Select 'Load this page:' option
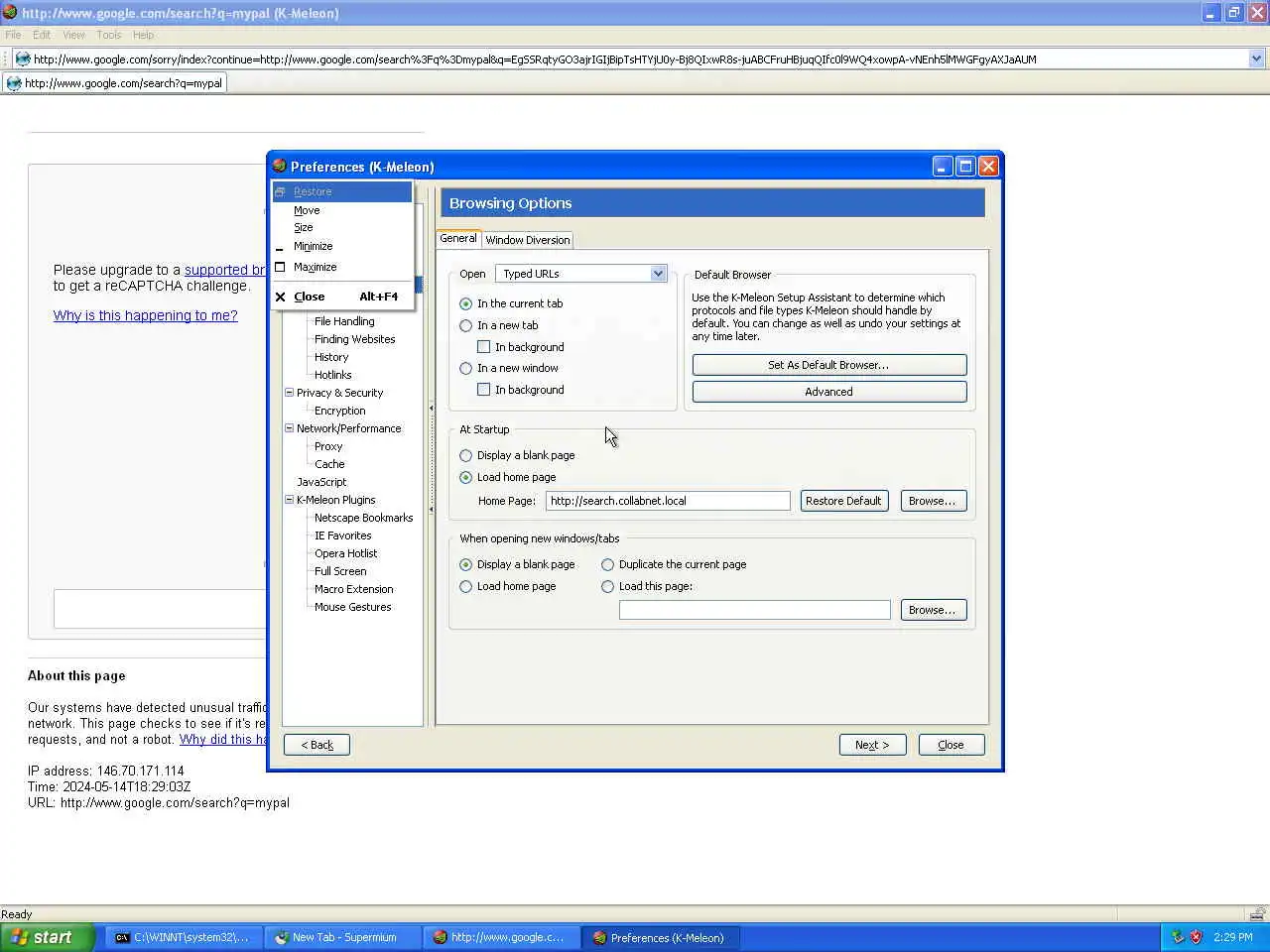This screenshot has width=1270, height=952. click(607, 586)
